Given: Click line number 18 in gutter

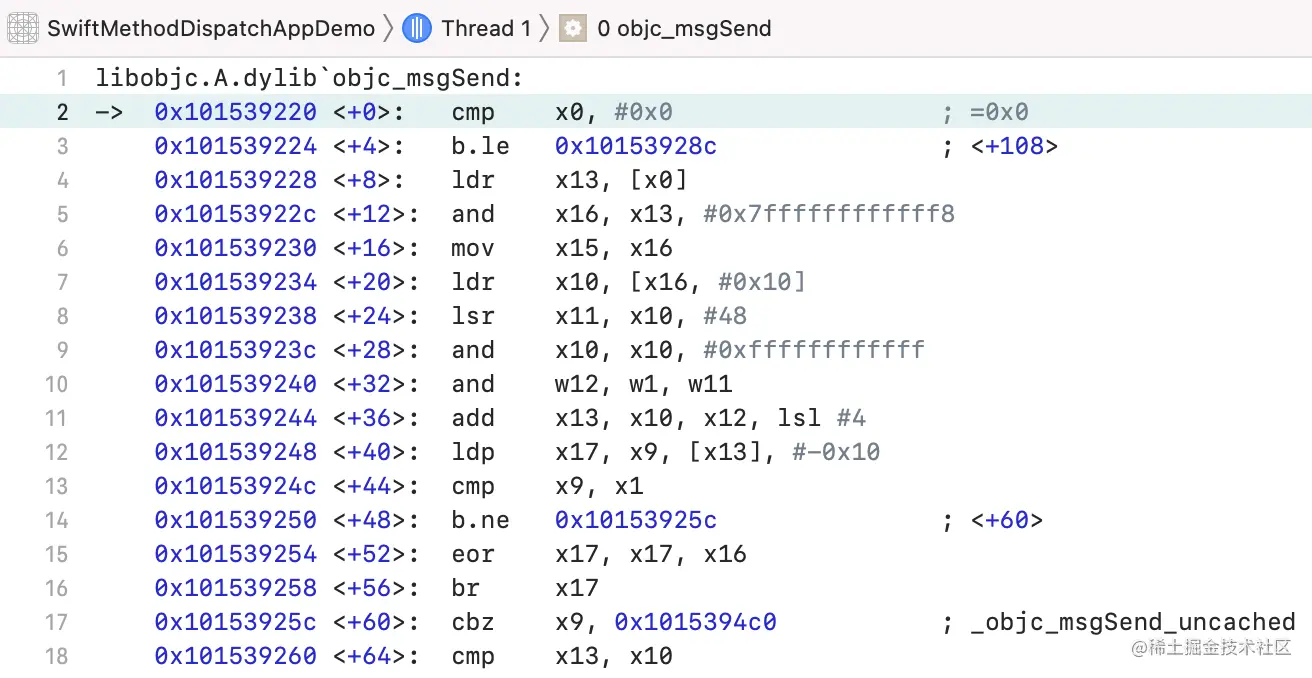Looking at the screenshot, I should 56,656.
